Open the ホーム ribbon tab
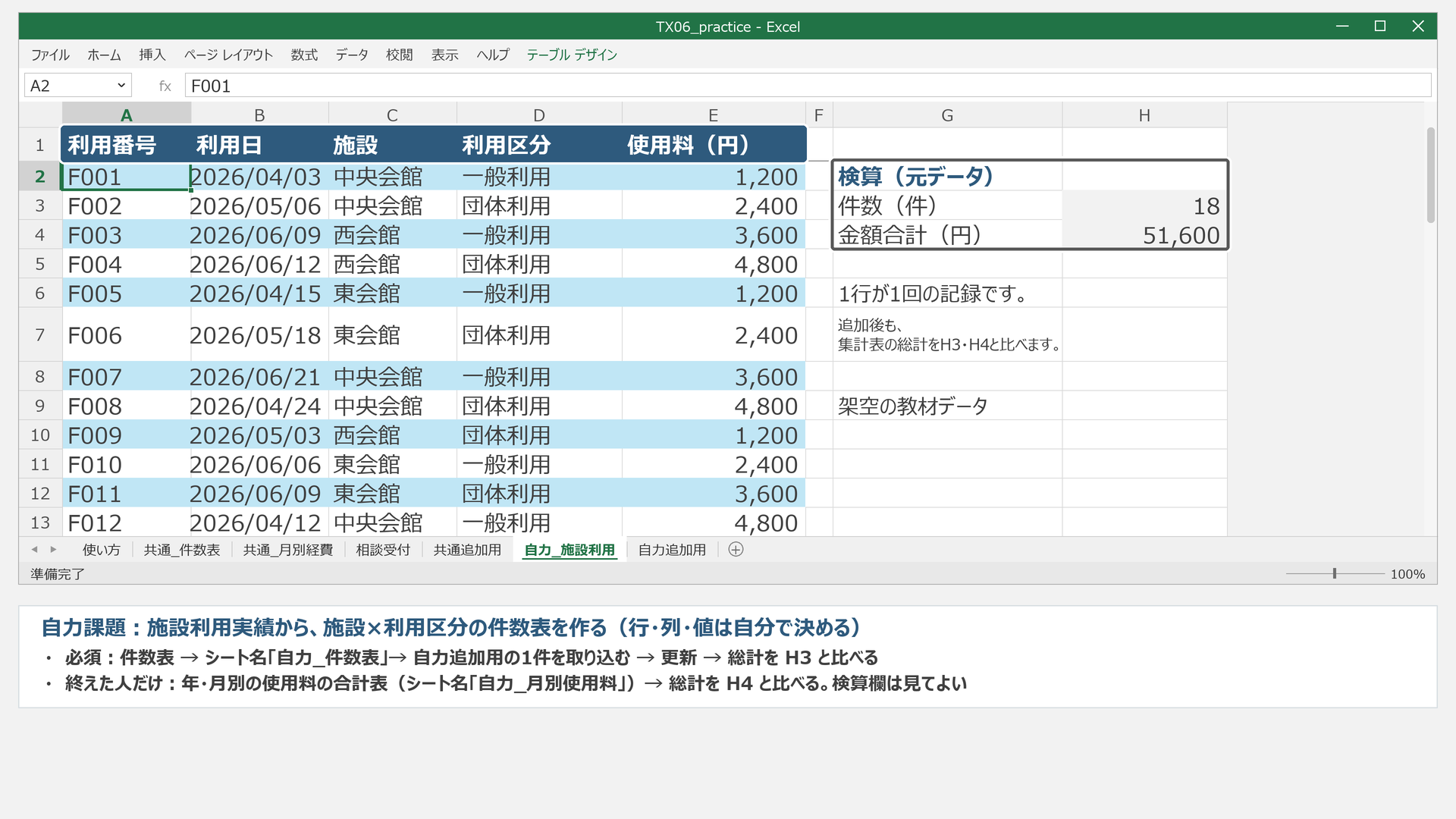Screen dimensions: 1456x819 coord(104,55)
